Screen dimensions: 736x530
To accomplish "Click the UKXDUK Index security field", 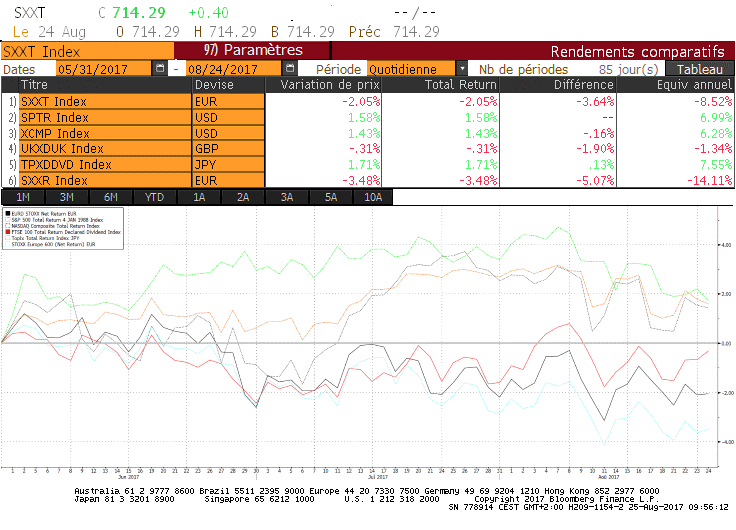I will [105, 149].
